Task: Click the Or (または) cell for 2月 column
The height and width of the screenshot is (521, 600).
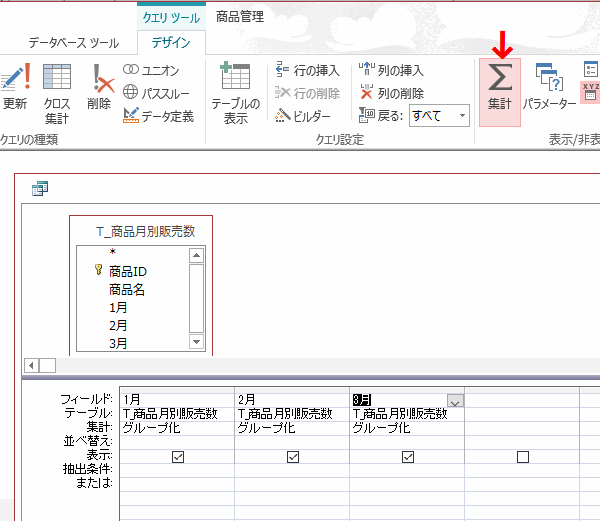Action: point(292,484)
